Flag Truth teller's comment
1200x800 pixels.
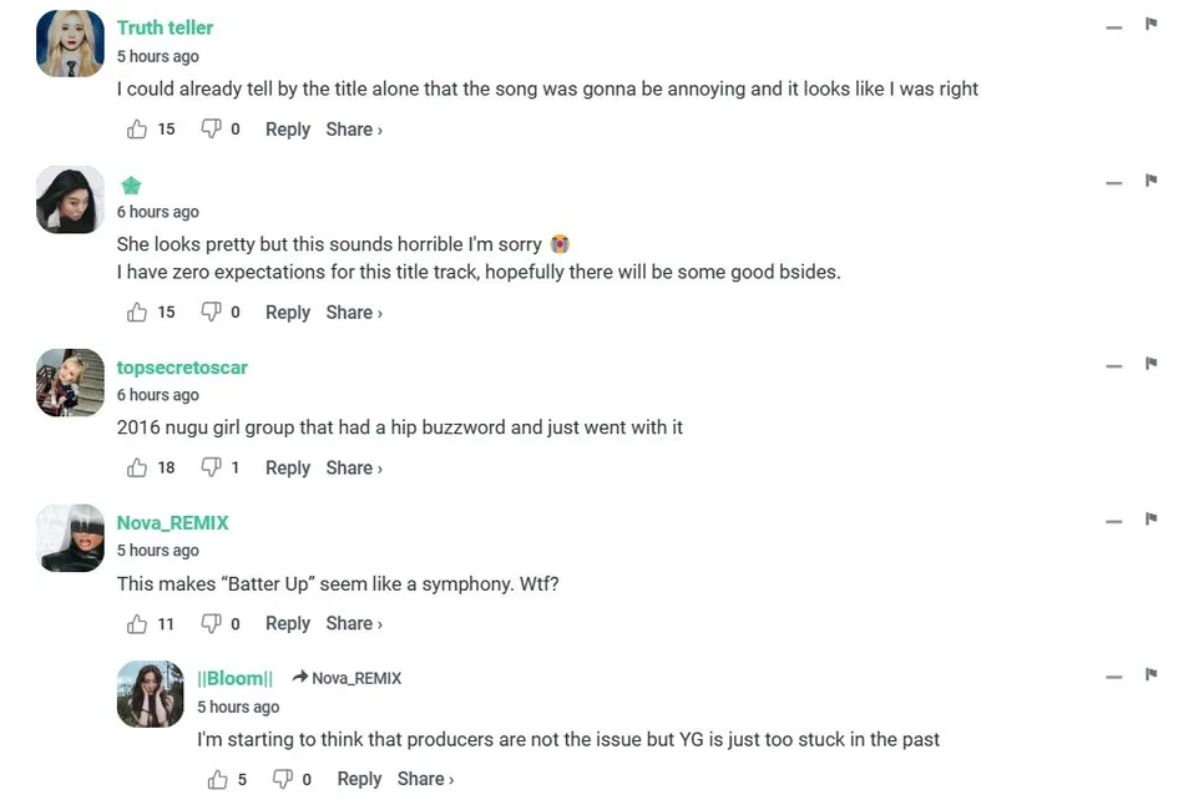point(1151,24)
